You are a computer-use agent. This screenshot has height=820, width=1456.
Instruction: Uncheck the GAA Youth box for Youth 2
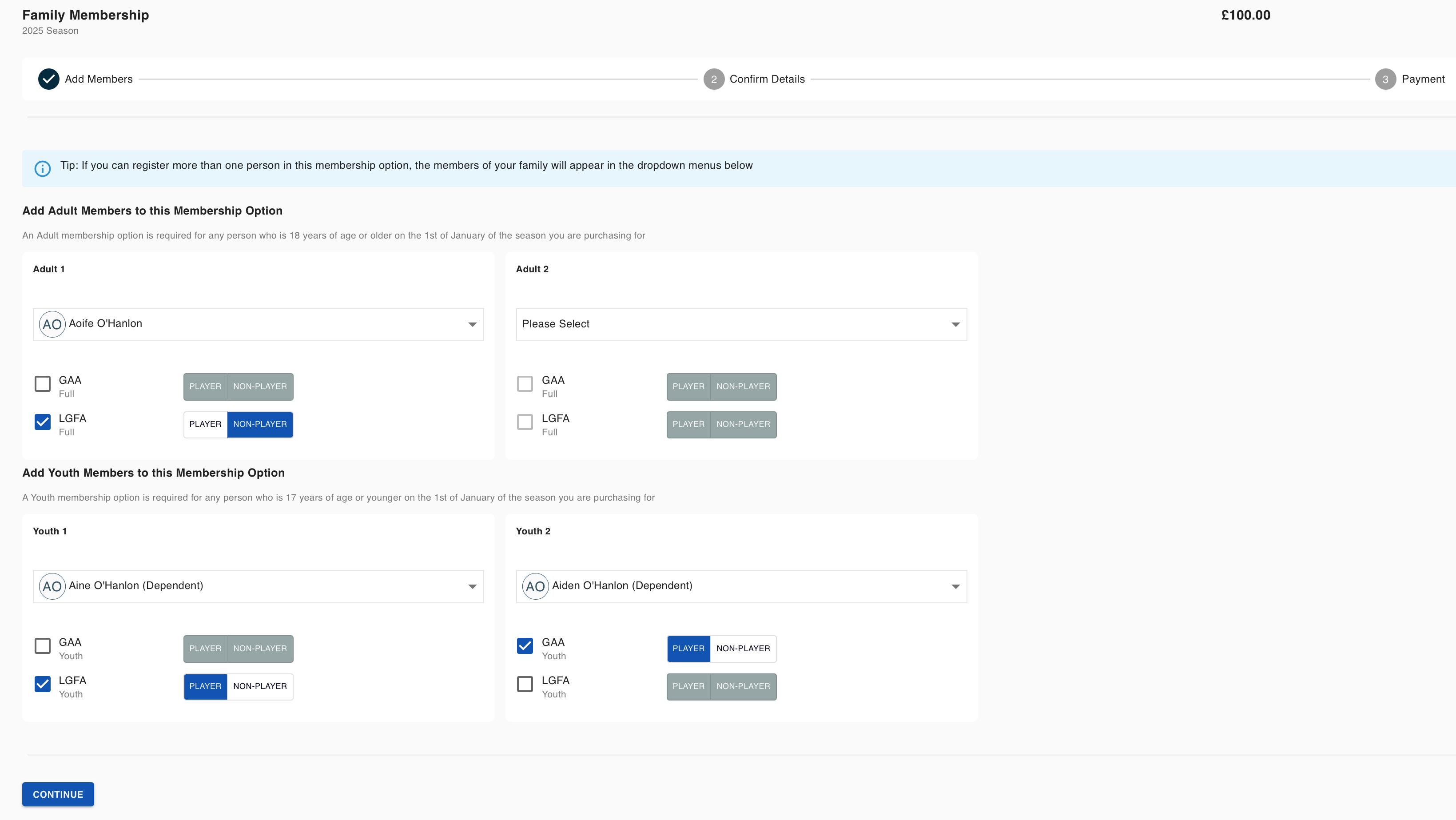click(525, 645)
